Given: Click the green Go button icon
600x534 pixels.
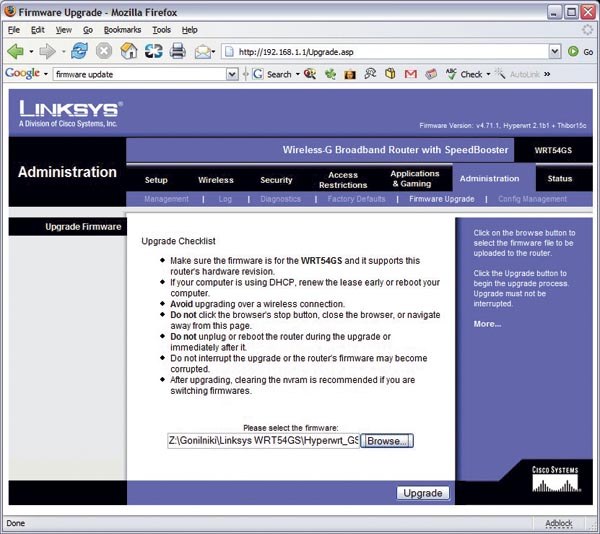Looking at the screenshot, I should tap(573, 51).
